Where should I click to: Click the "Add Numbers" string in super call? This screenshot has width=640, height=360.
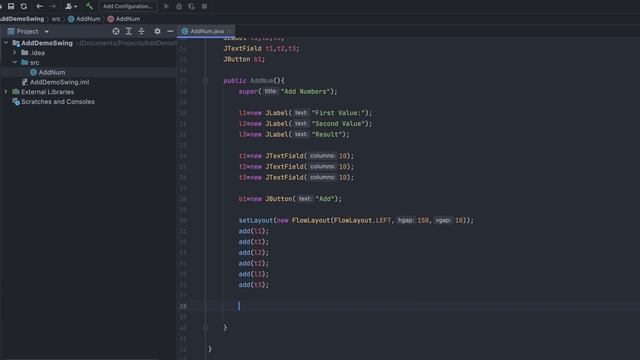tap(304, 91)
